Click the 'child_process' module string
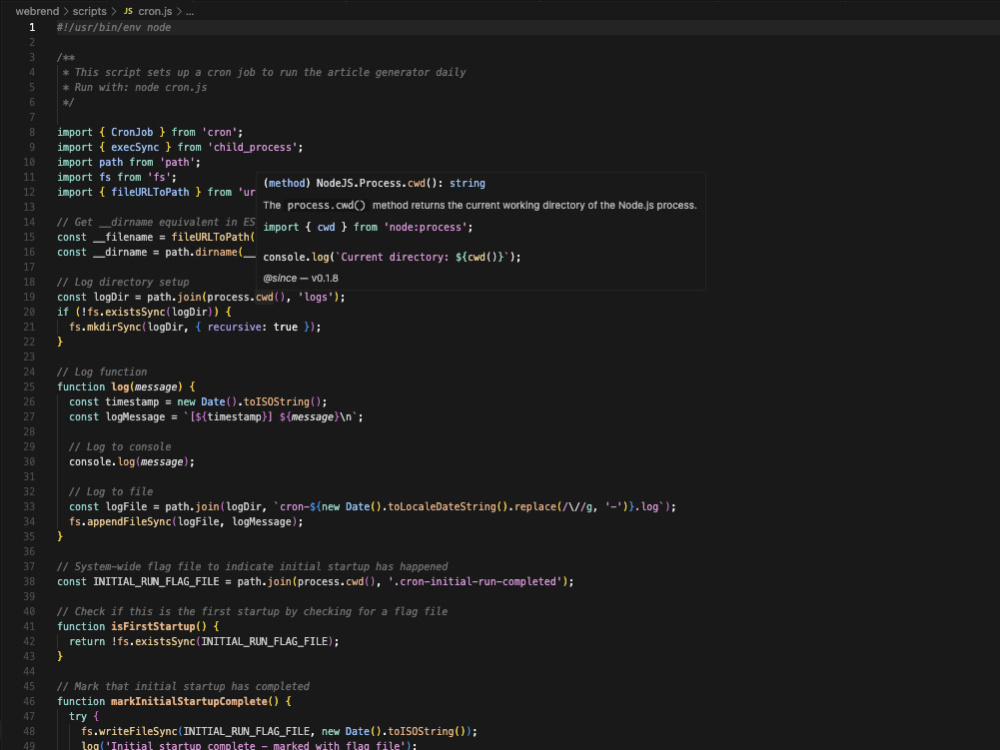This screenshot has height=750, width=1000. (x=252, y=147)
